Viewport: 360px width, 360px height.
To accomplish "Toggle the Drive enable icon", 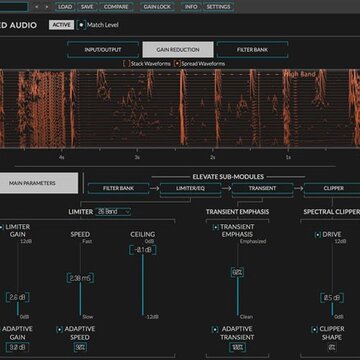I will 318,235.
